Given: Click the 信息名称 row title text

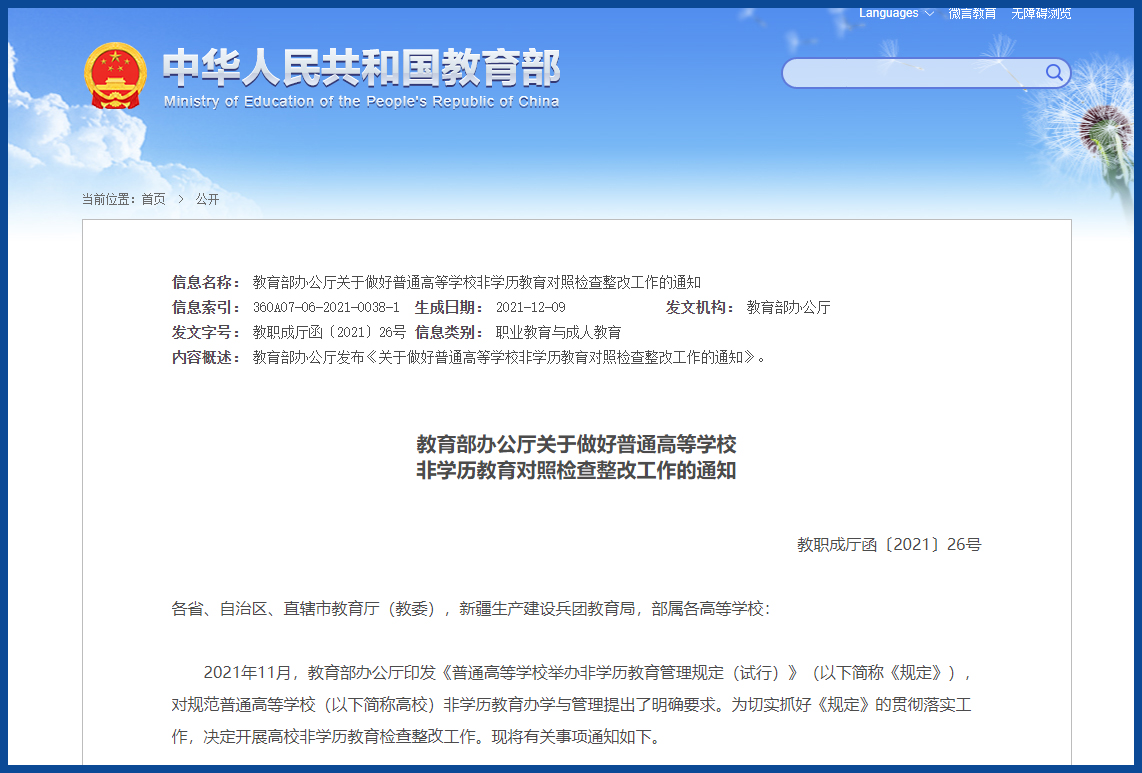Looking at the screenshot, I should [476, 282].
